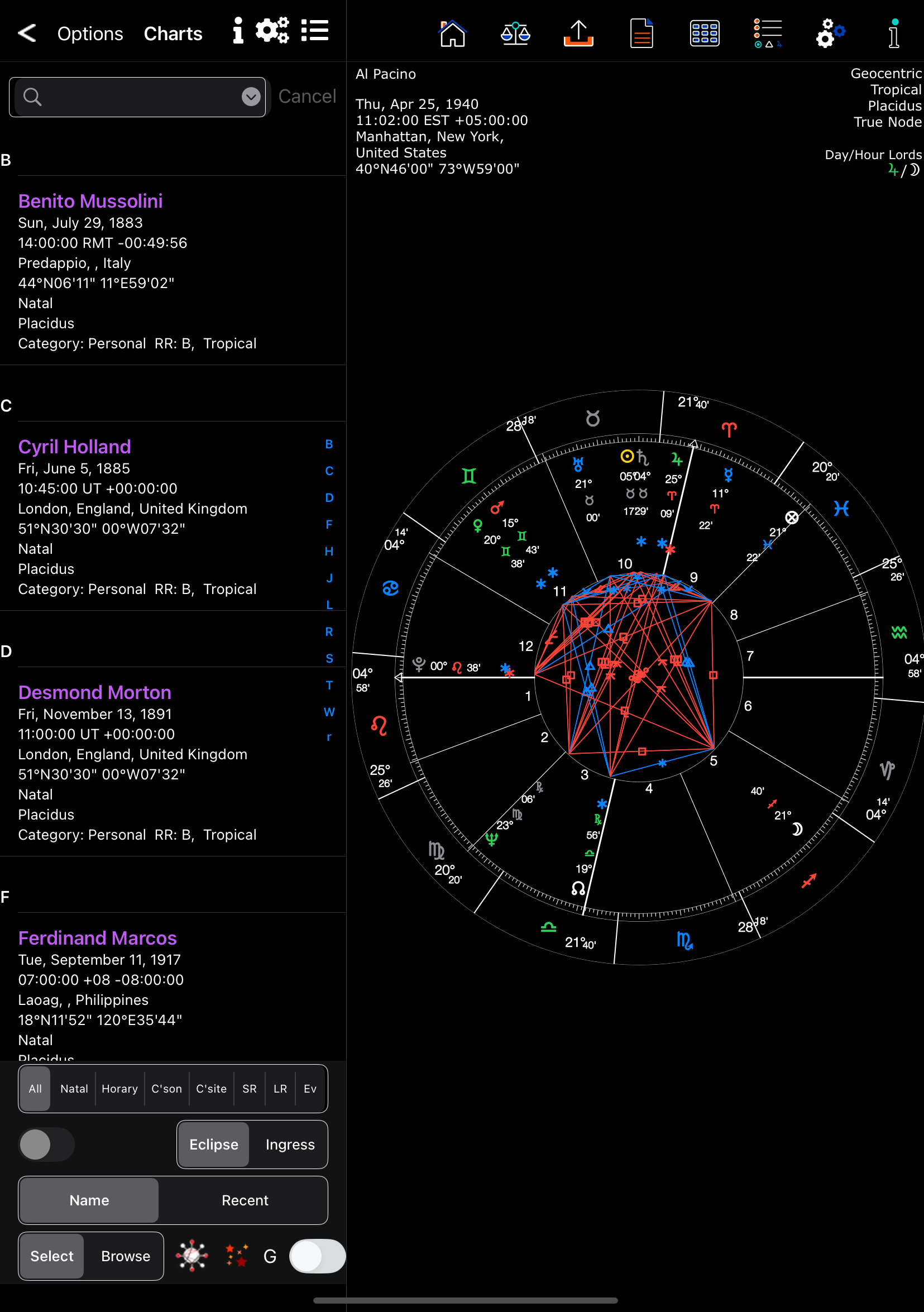Select the Horary filter tab
Screen dimensions: 924x1312
pyautogui.click(x=119, y=1088)
